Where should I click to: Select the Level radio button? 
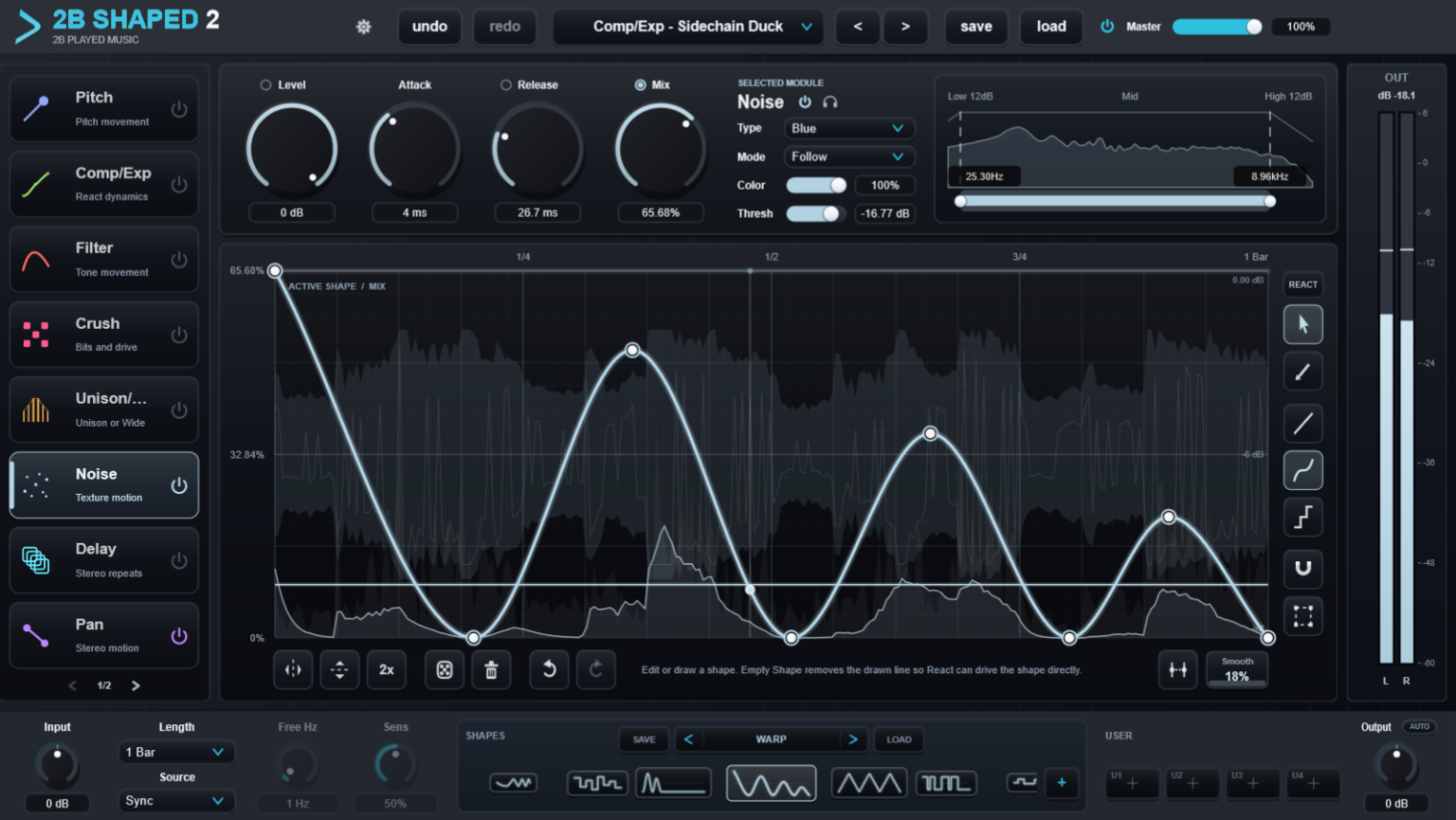266,85
